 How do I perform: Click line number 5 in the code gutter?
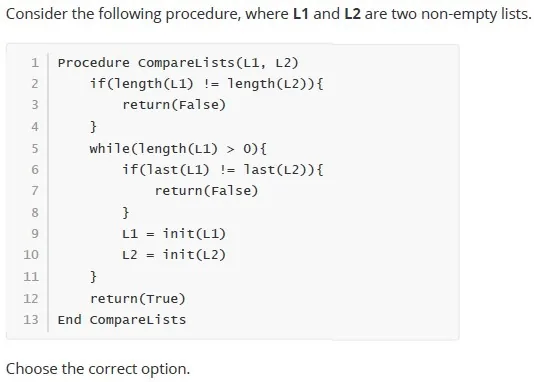point(35,149)
